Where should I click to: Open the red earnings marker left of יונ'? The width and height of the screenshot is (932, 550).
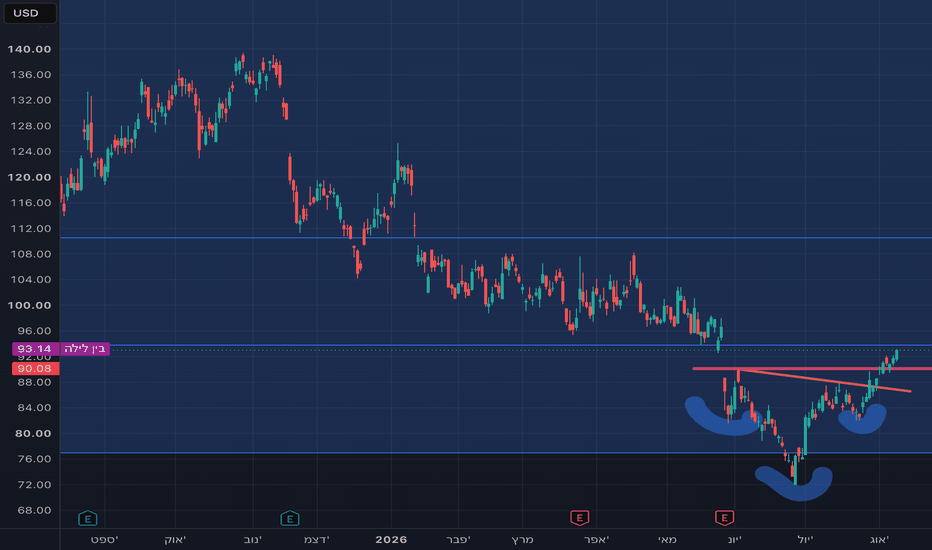coord(724,518)
